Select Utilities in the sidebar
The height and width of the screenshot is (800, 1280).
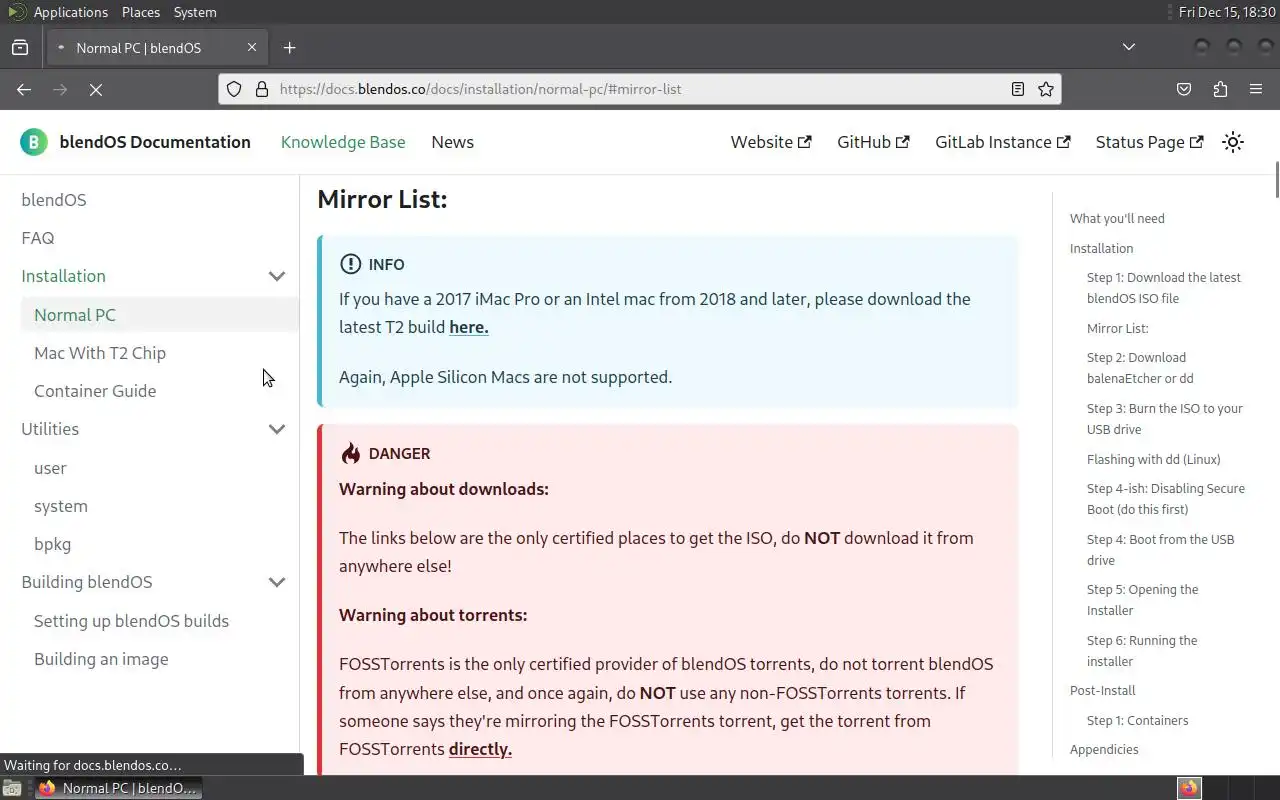50,429
